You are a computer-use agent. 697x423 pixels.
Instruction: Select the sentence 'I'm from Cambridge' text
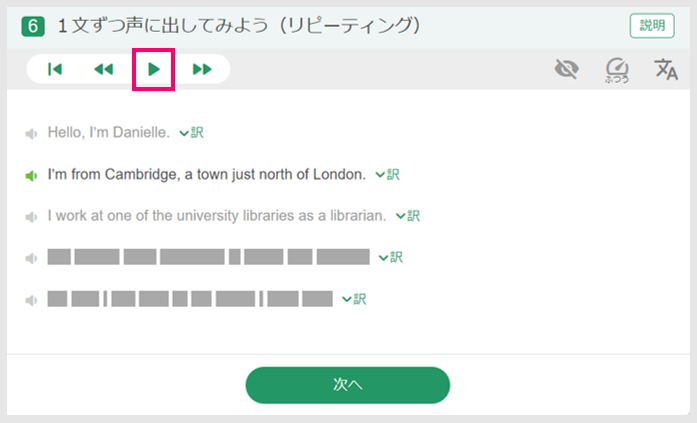tap(206, 175)
